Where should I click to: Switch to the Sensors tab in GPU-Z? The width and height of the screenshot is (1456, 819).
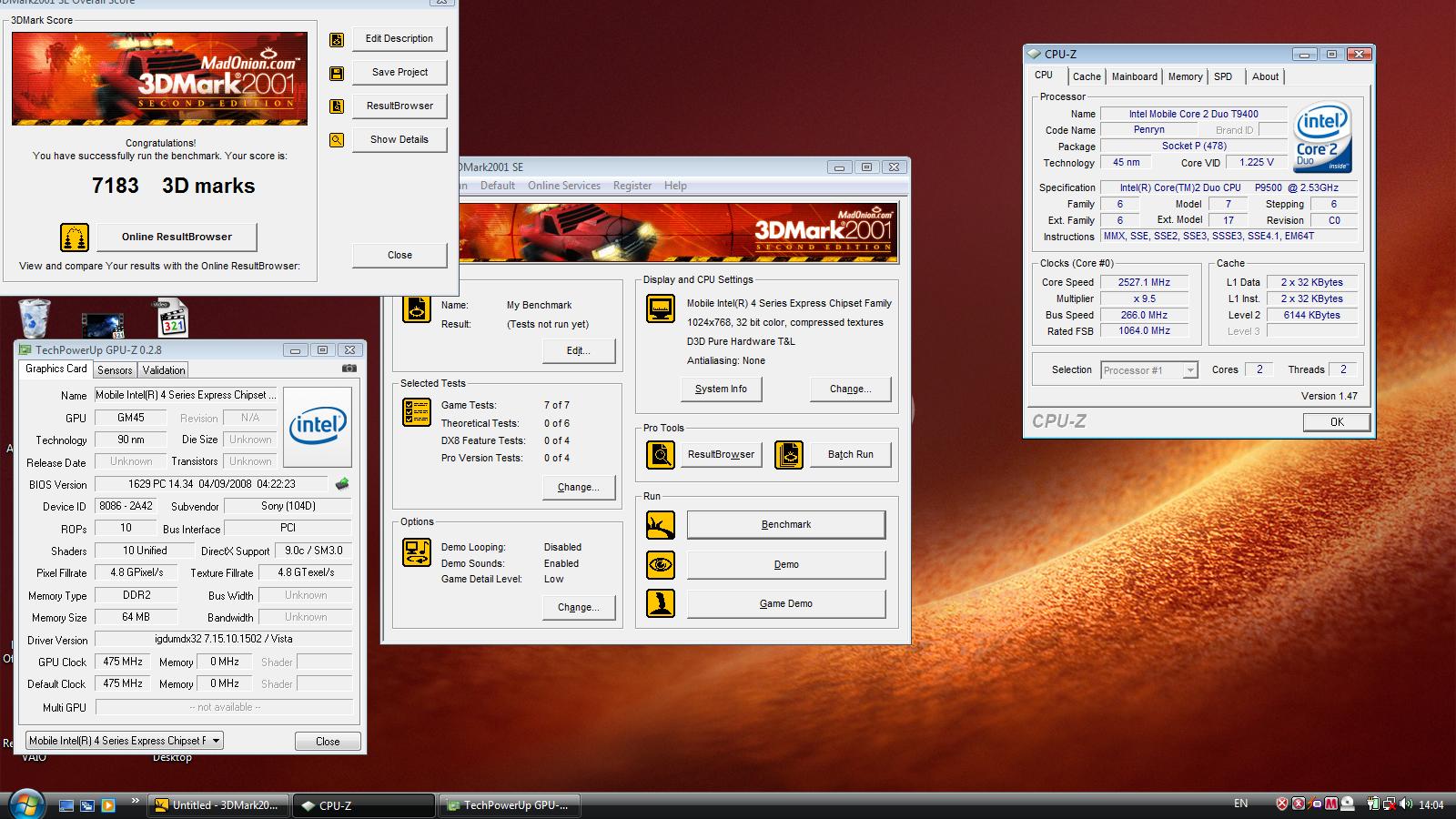[x=115, y=370]
